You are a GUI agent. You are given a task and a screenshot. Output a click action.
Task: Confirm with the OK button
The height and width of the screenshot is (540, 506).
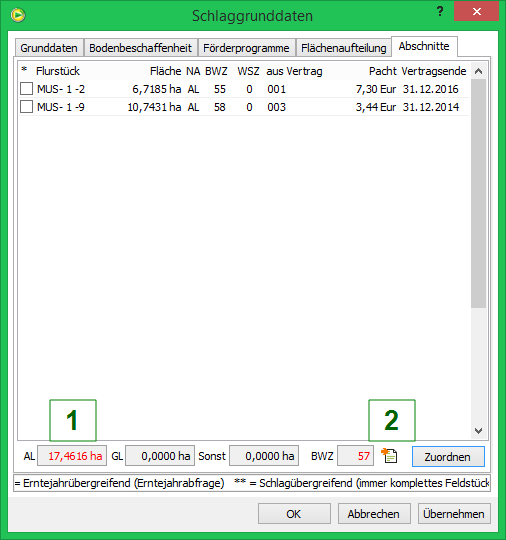(294, 514)
